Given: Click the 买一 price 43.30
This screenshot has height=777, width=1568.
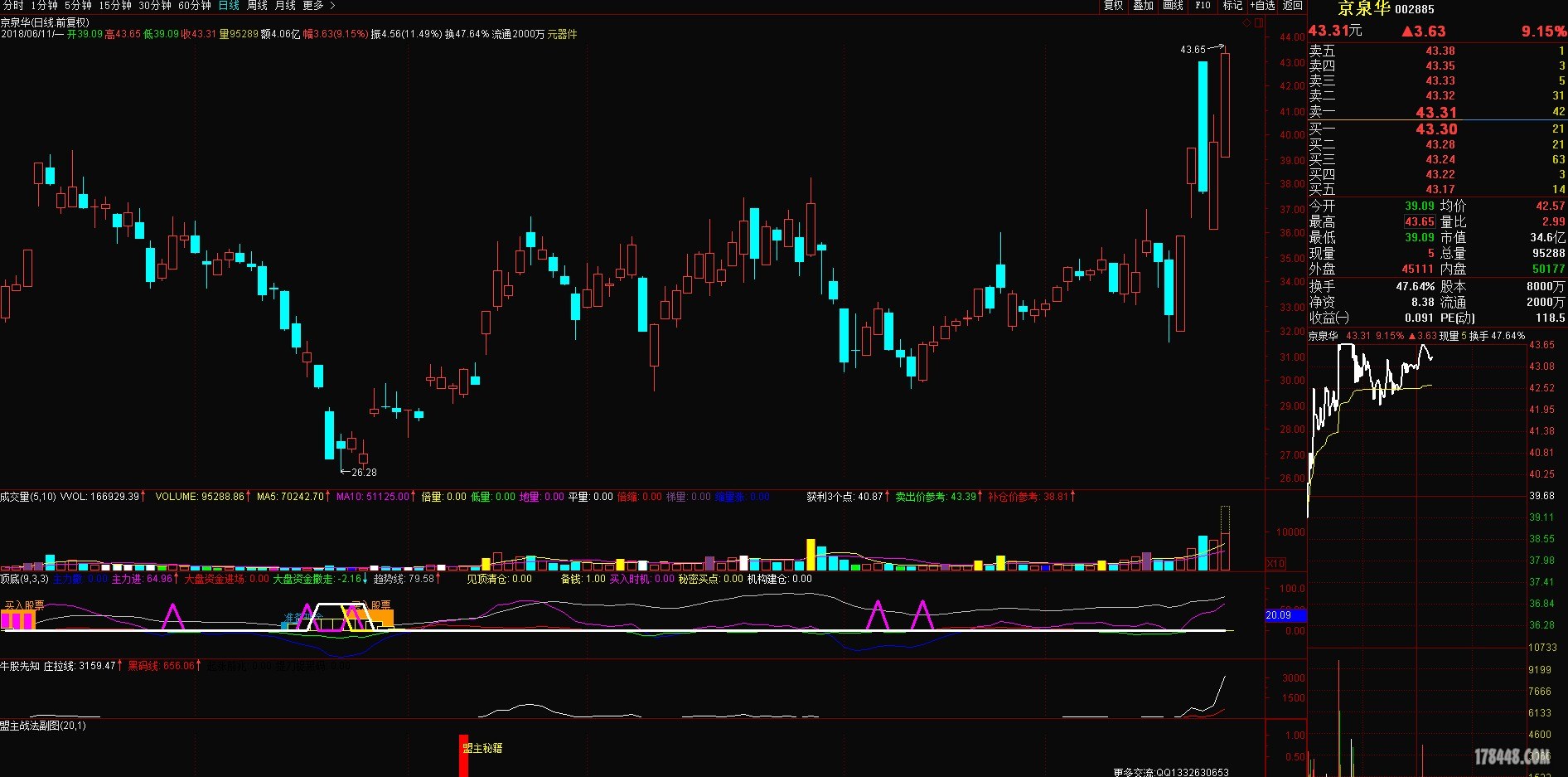Looking at the screenshot, I should 1436,129.
